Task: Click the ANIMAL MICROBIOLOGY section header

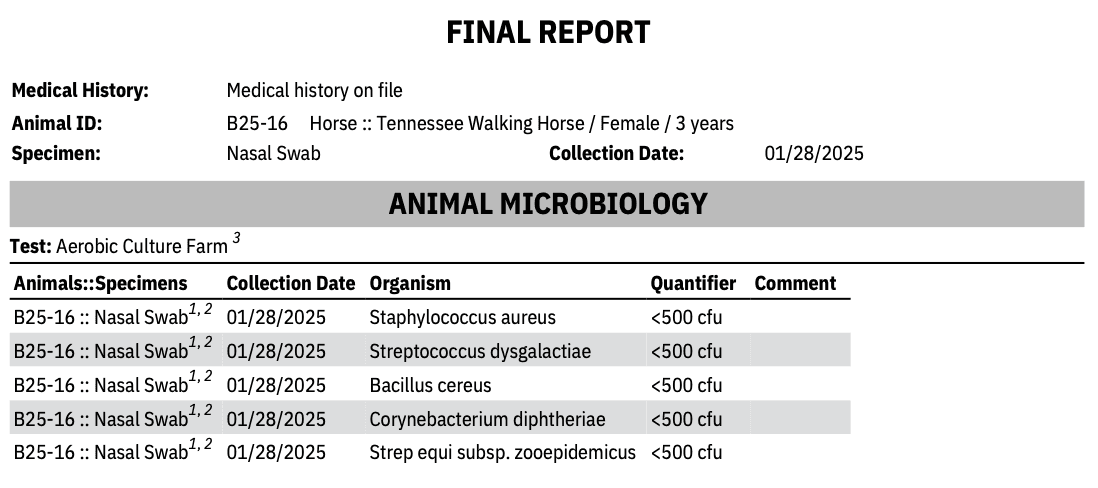Action: click(547, 204)
